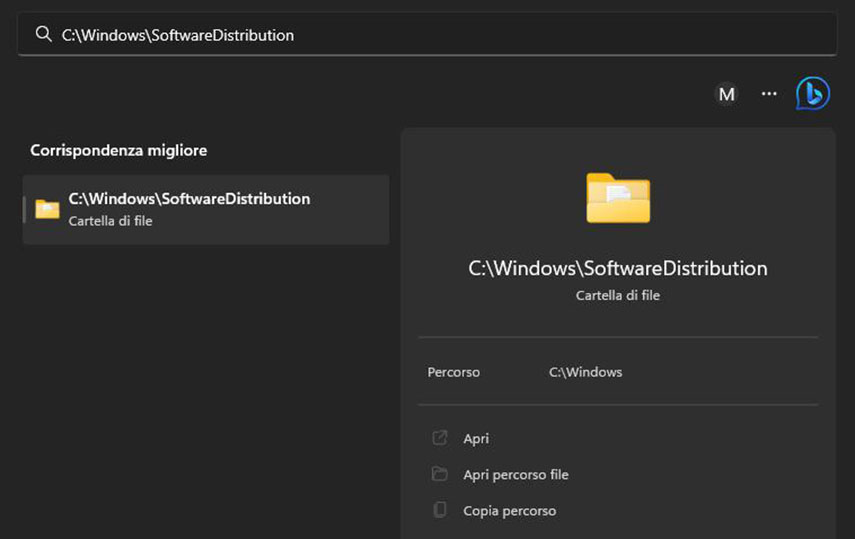Select the SoftwareDistribution best match result

point(206,209)
